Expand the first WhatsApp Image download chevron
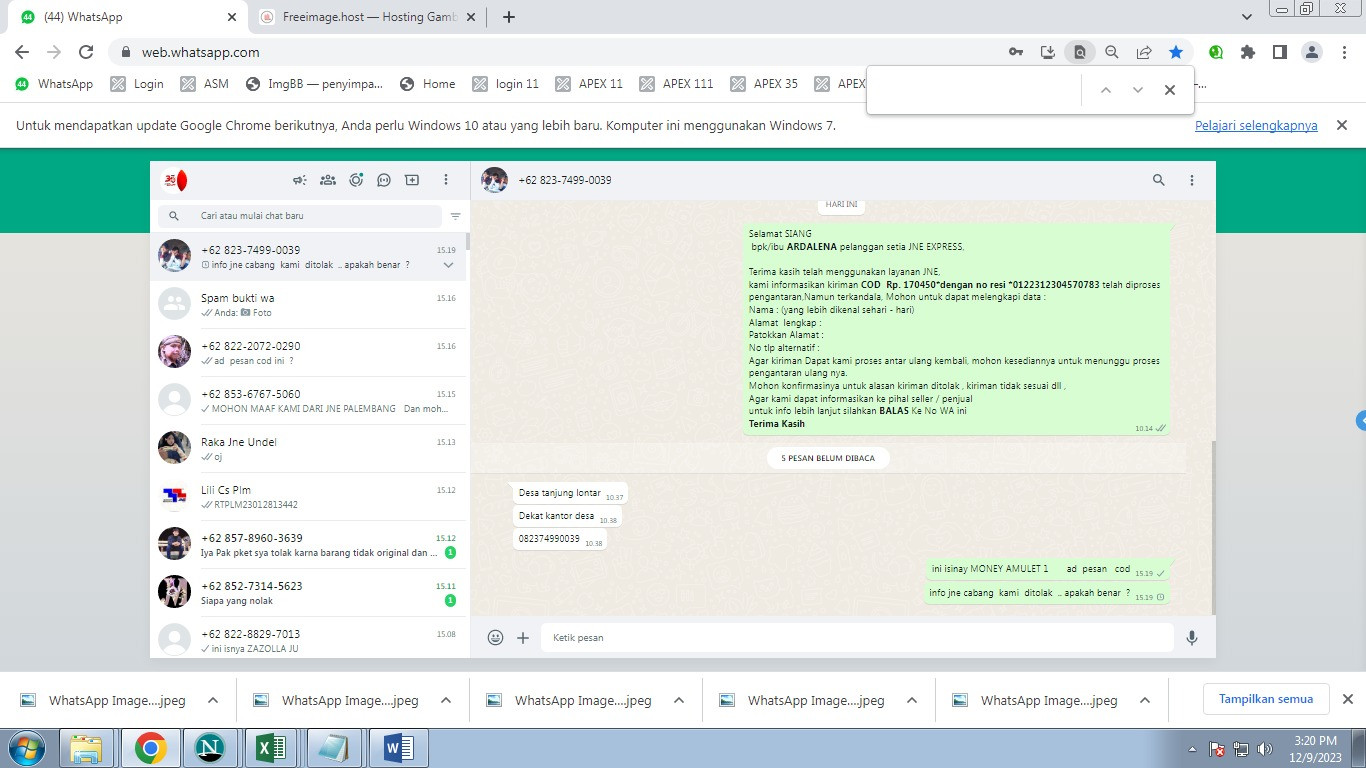 click(x=213, y=700)
